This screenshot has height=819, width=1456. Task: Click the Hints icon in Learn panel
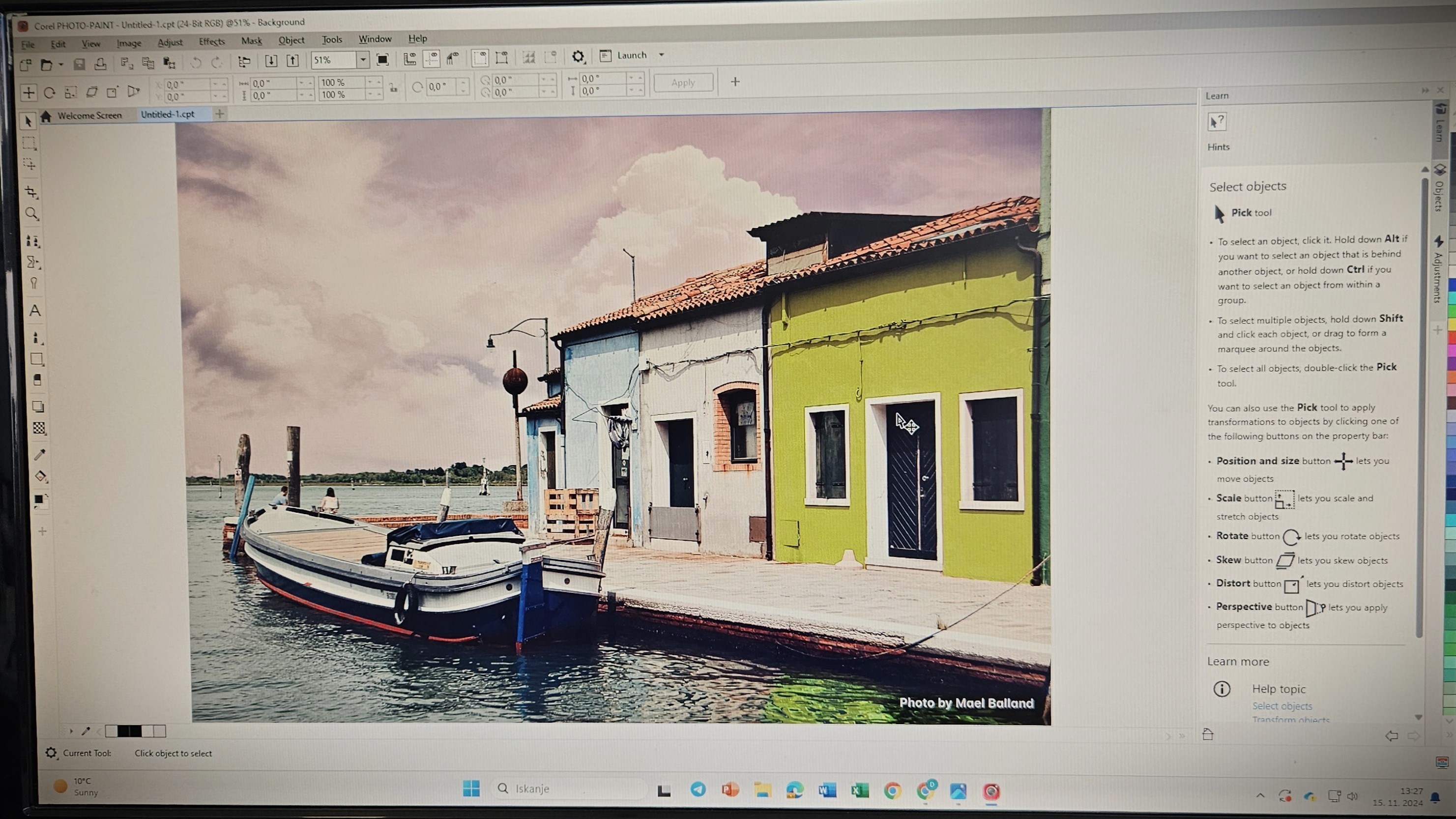[x=1216, y=121]
